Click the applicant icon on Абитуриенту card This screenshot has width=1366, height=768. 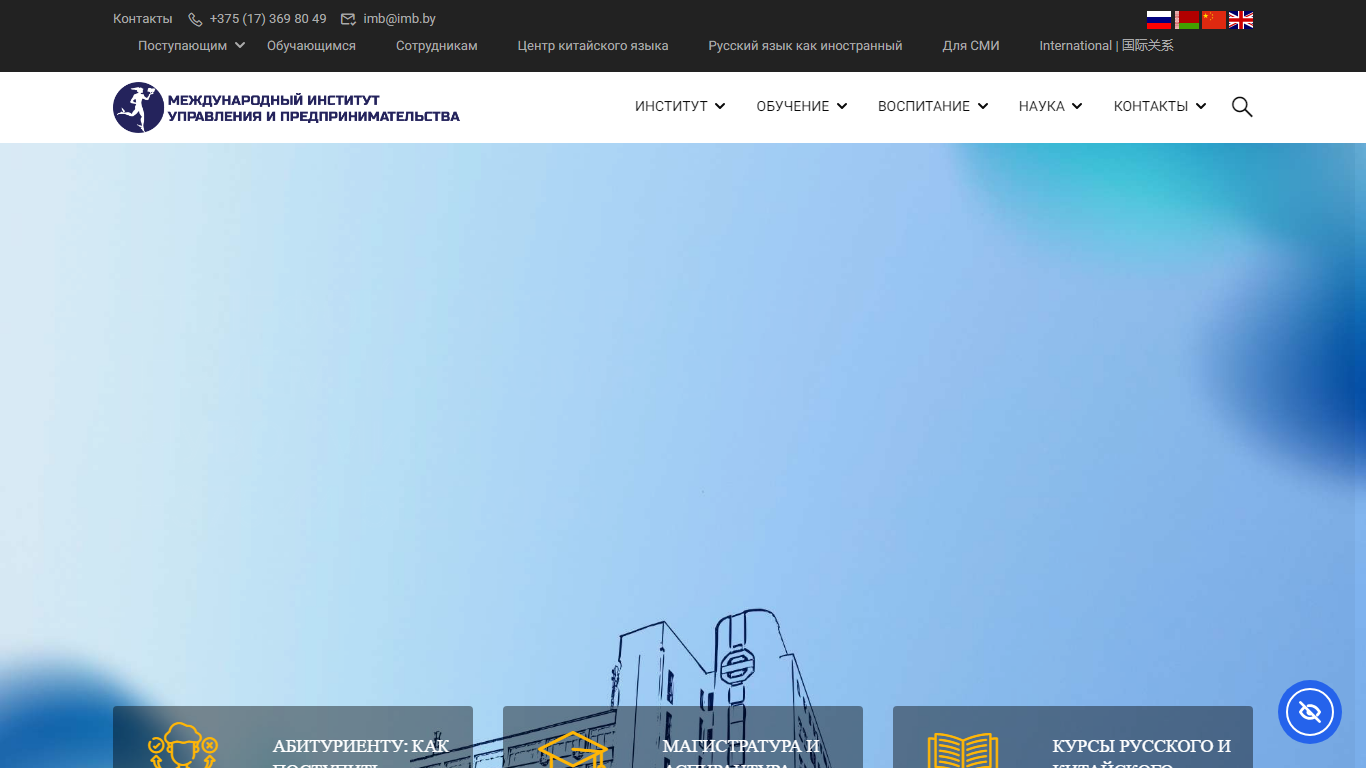coord(183,746)
